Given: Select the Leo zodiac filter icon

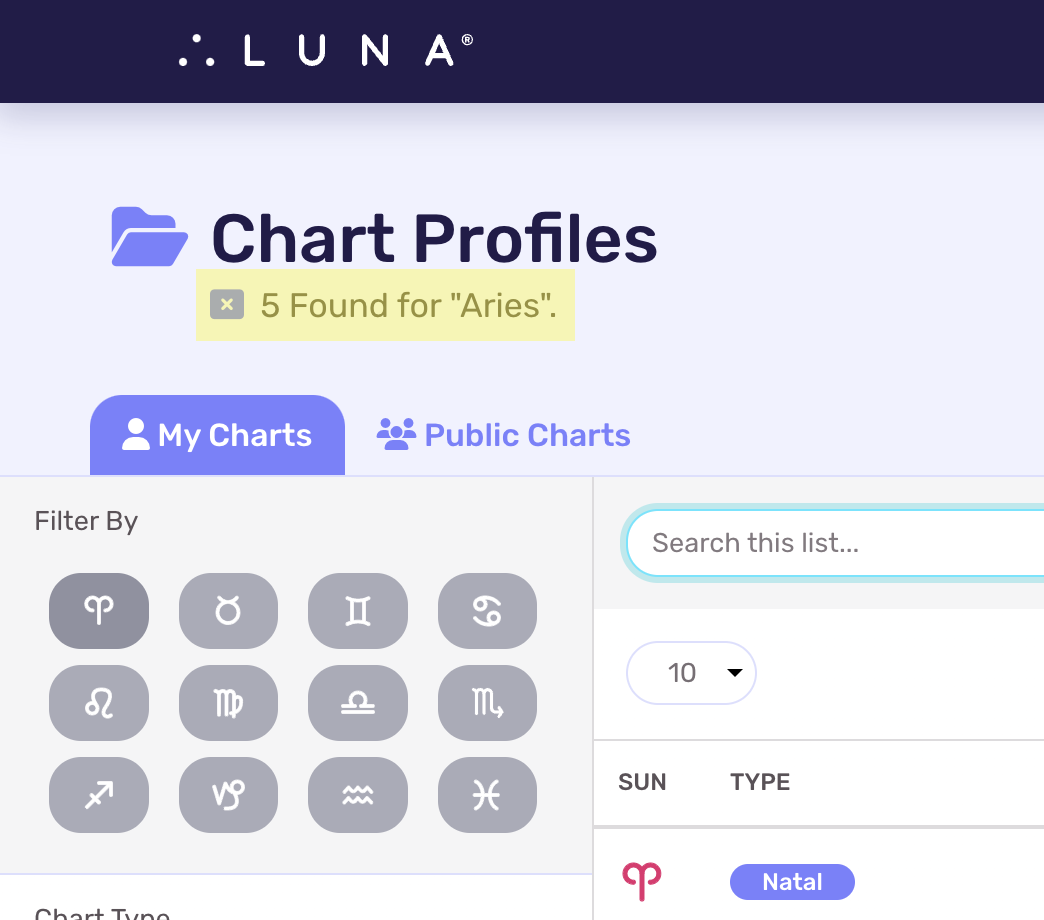Looking at the screenshot, I should pyautogui.click(x=99, y=703).
